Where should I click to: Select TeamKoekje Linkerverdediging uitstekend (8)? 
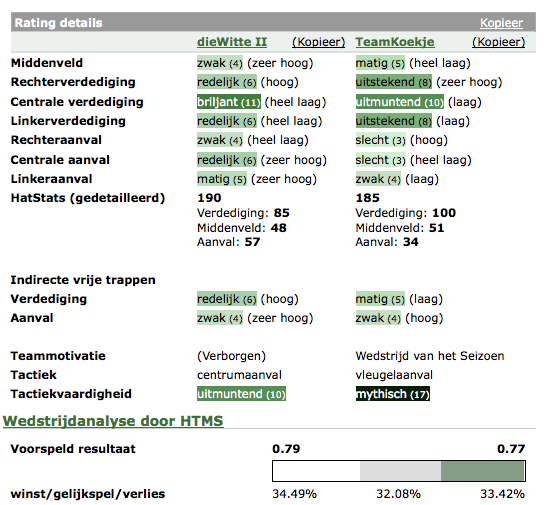click(394, 121)
